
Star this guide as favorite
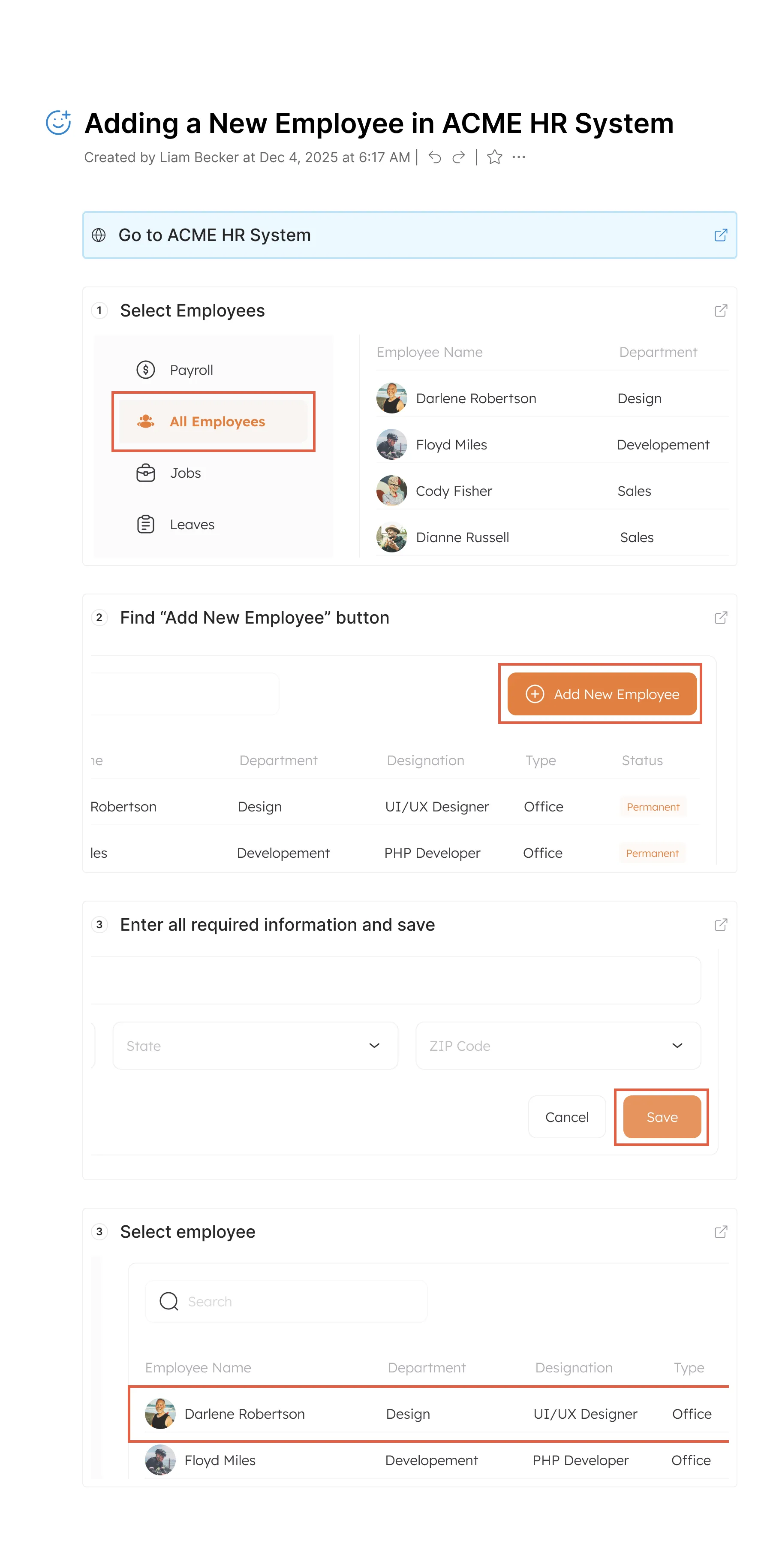click(494, 157)
